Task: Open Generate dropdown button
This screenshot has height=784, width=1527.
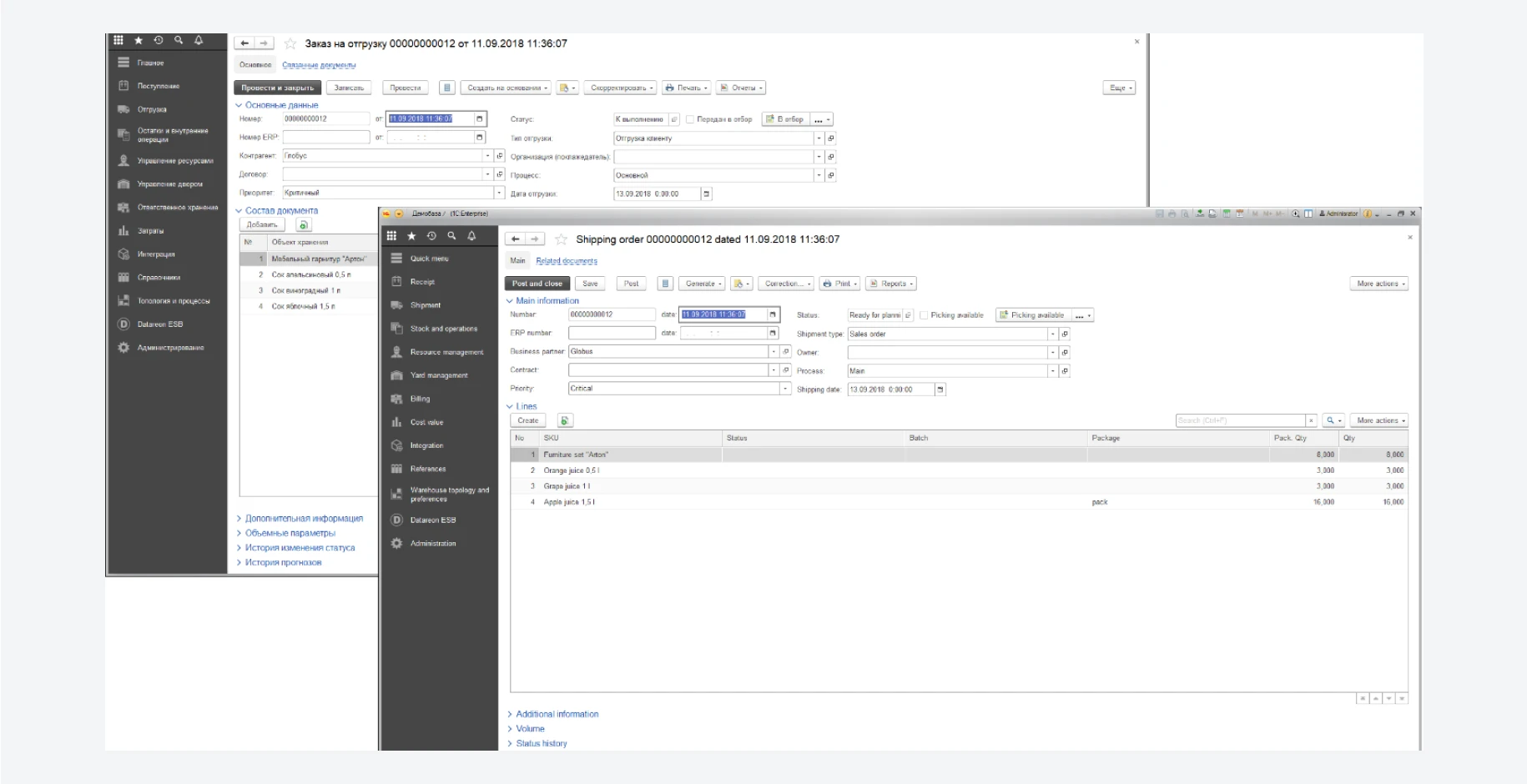Action: (702, 284)
